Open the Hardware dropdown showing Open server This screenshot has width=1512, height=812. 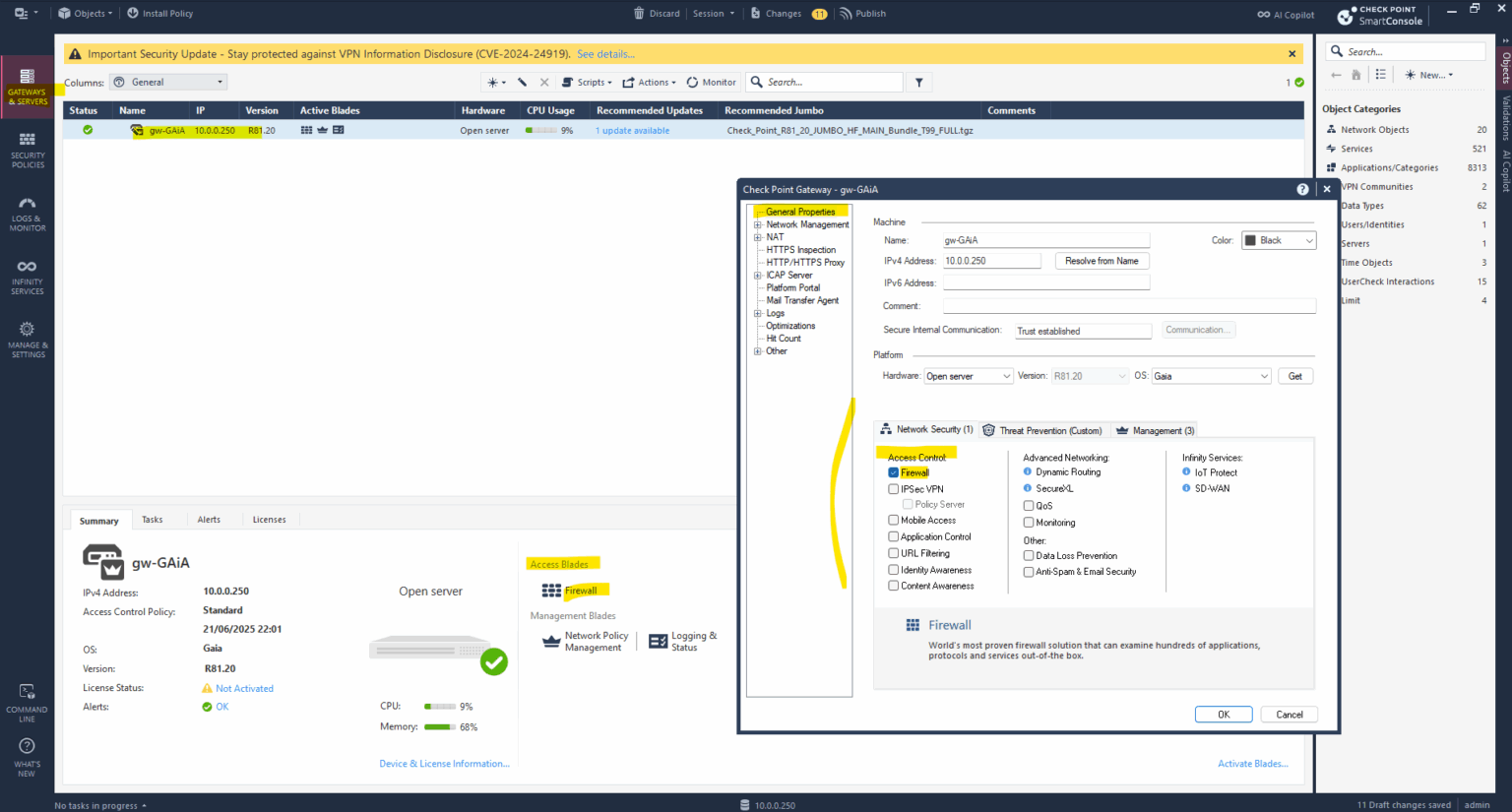tap(968, 375)
